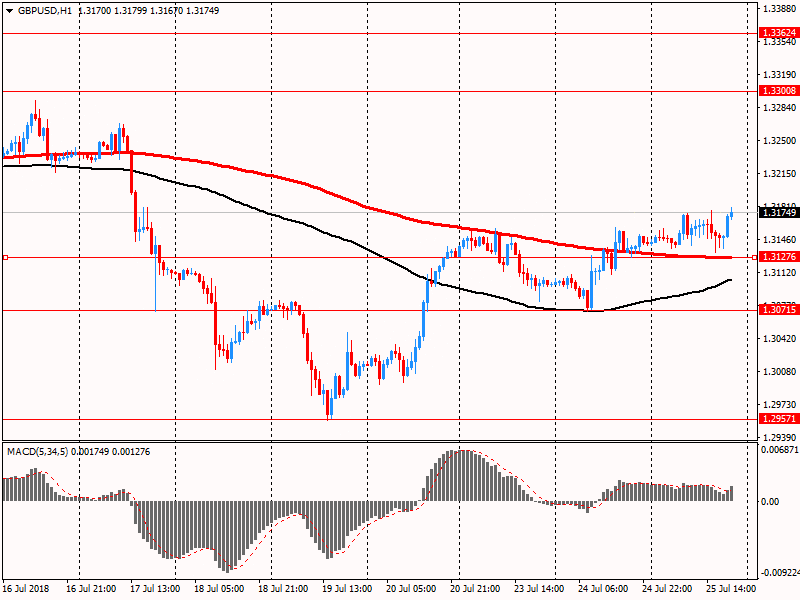The height and width of the screenshot is (600, 800).
Task: Click the 20 Jul 05:00 time label
Action: tap(411, 589)
